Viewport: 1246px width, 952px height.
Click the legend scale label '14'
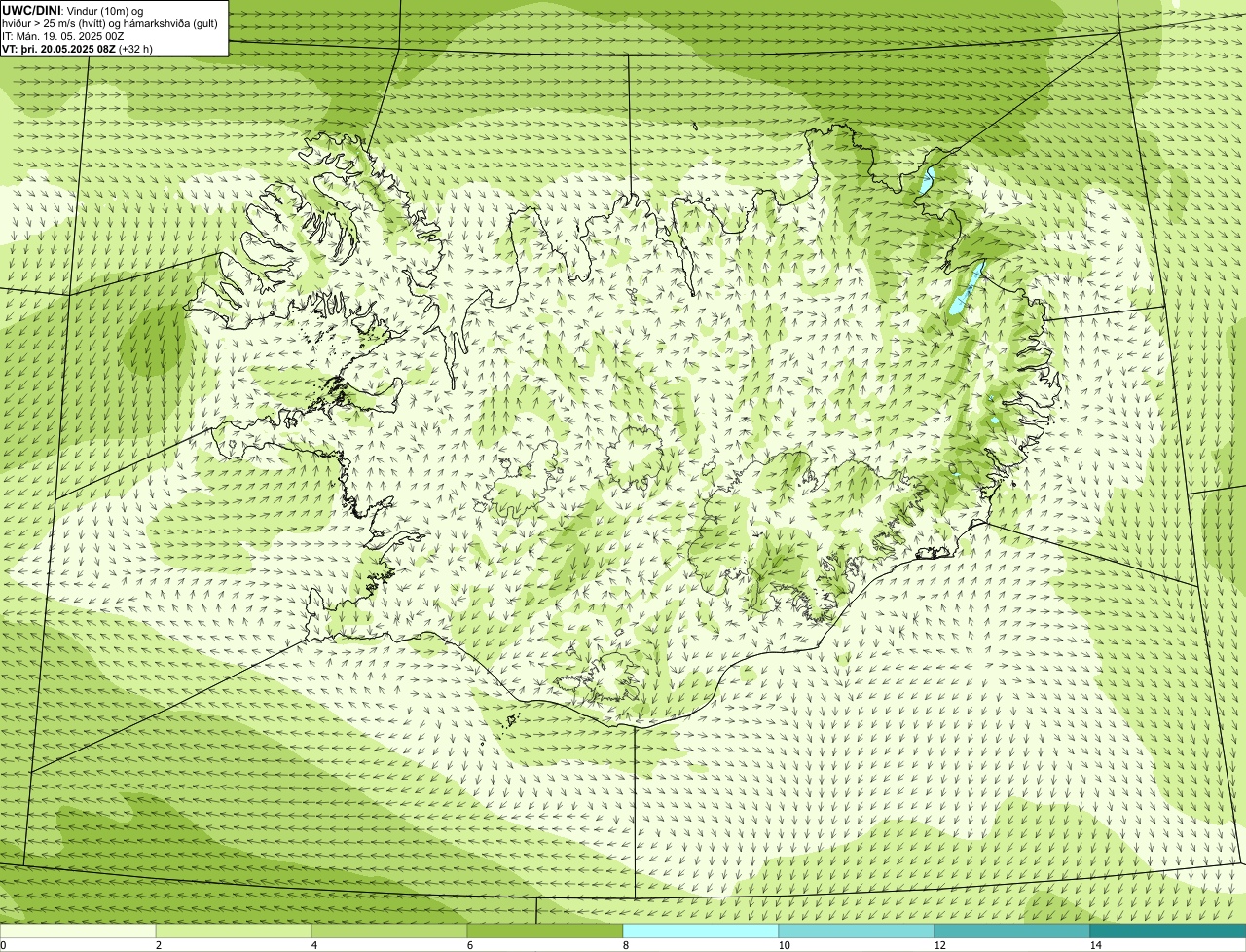[1095, 945]
